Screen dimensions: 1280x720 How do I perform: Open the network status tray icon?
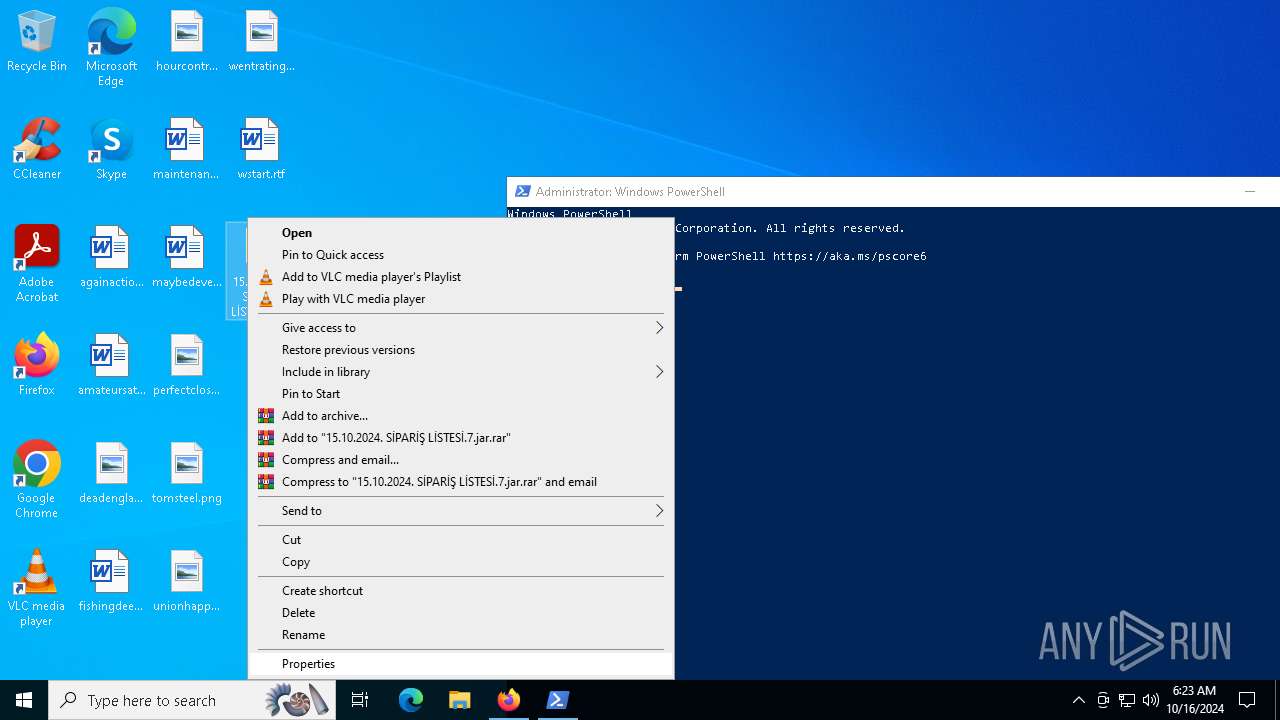[1127, 700]
